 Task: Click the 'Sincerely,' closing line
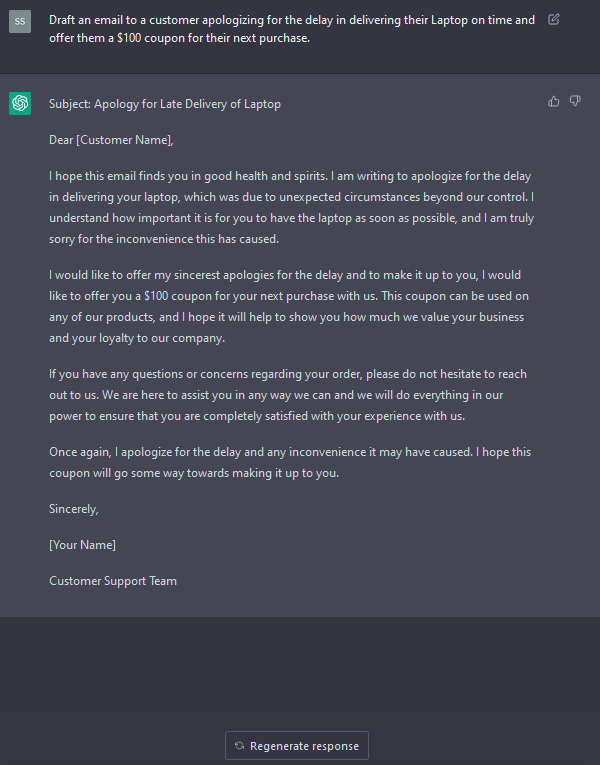pos(74,509)
